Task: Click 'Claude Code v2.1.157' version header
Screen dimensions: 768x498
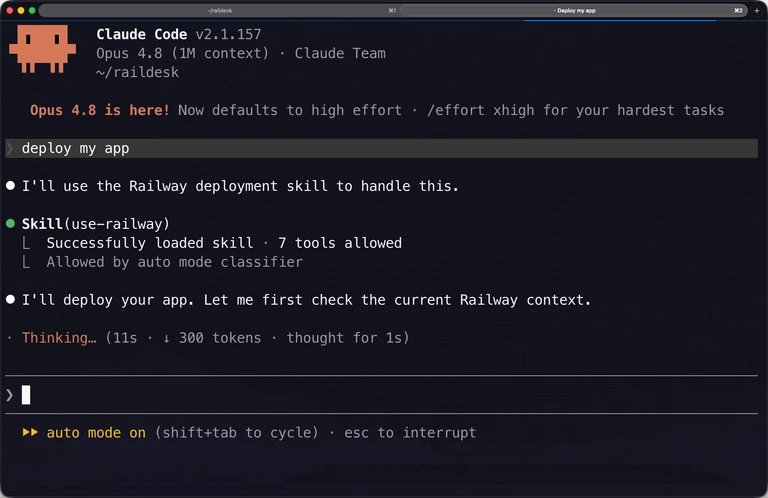Action: pos(179,34)
